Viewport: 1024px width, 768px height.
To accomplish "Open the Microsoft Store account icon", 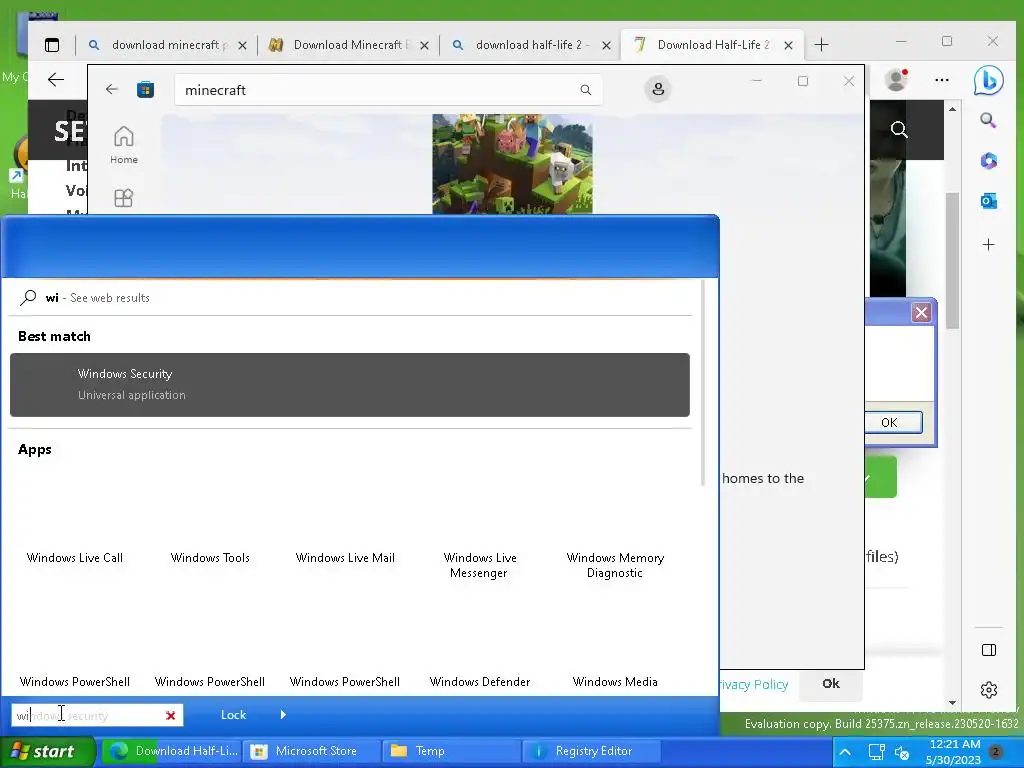I will pos(658,89).
